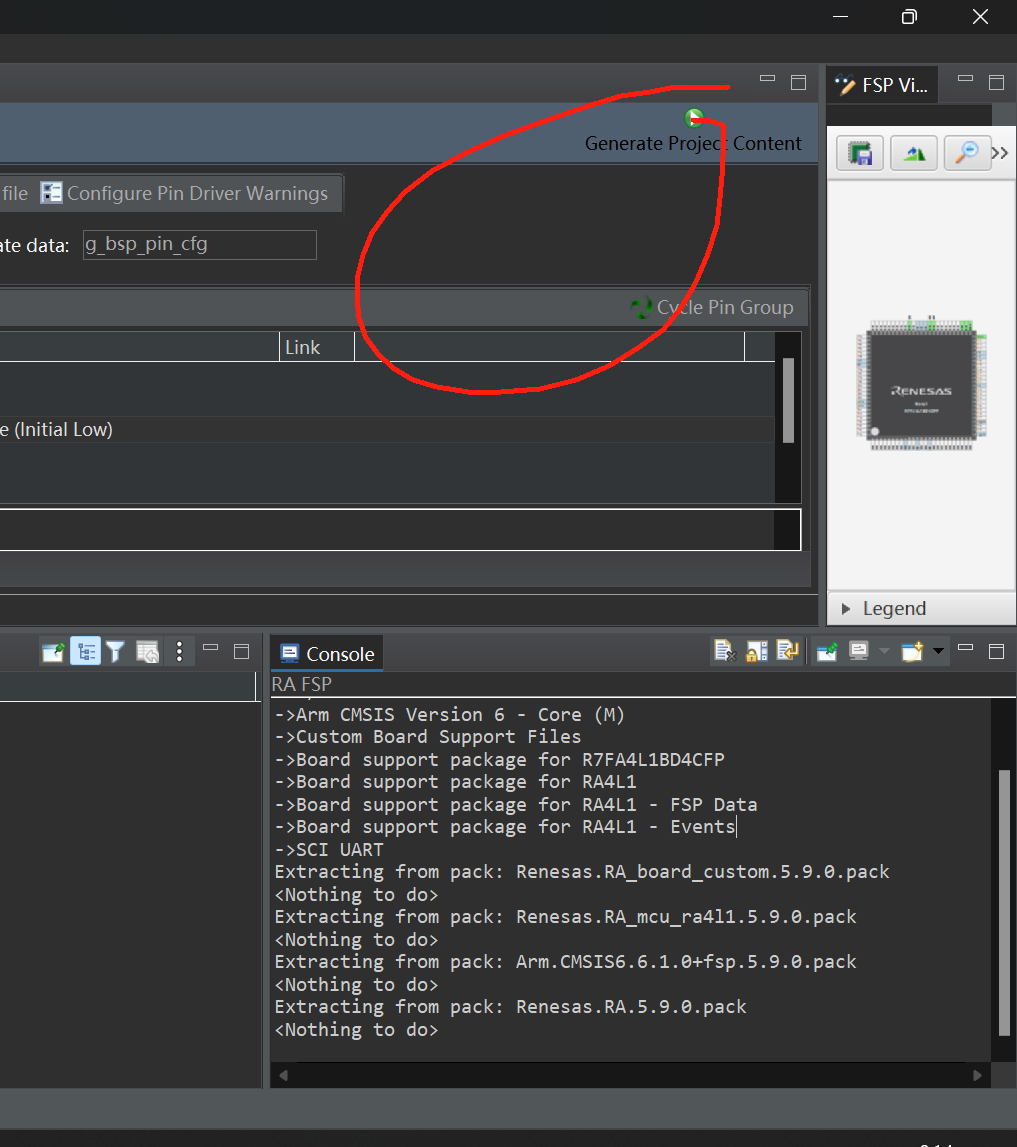Open the three-dot view menu
1017x1147 pixels.
click(179, 651)
